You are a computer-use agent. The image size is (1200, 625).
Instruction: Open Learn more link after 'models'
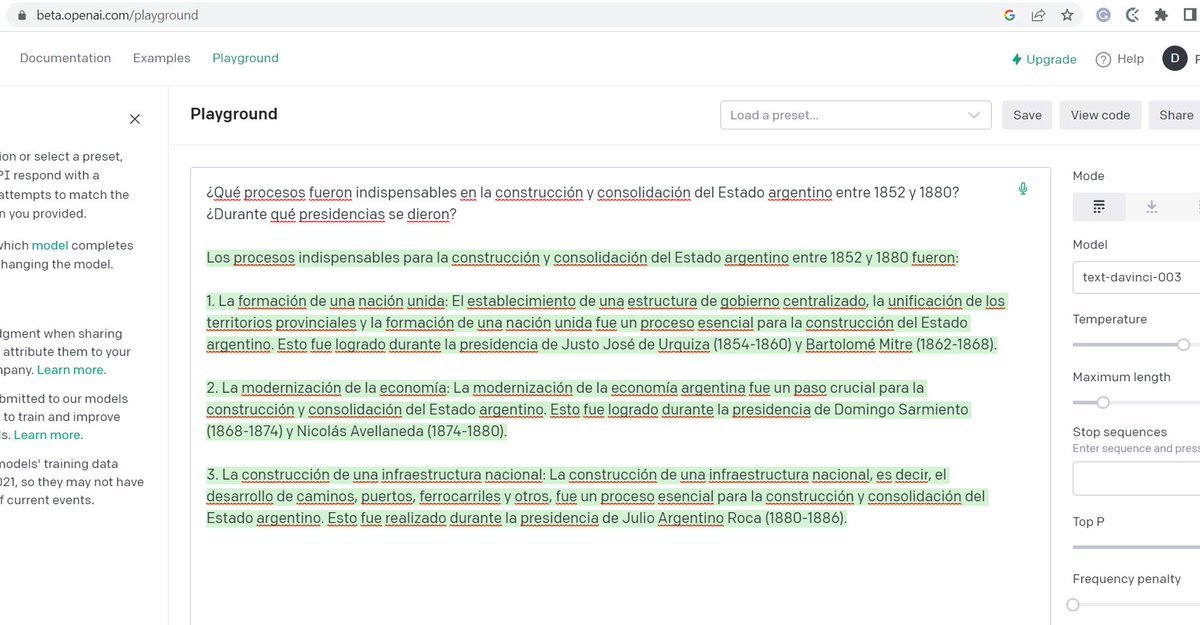(48, 435)
